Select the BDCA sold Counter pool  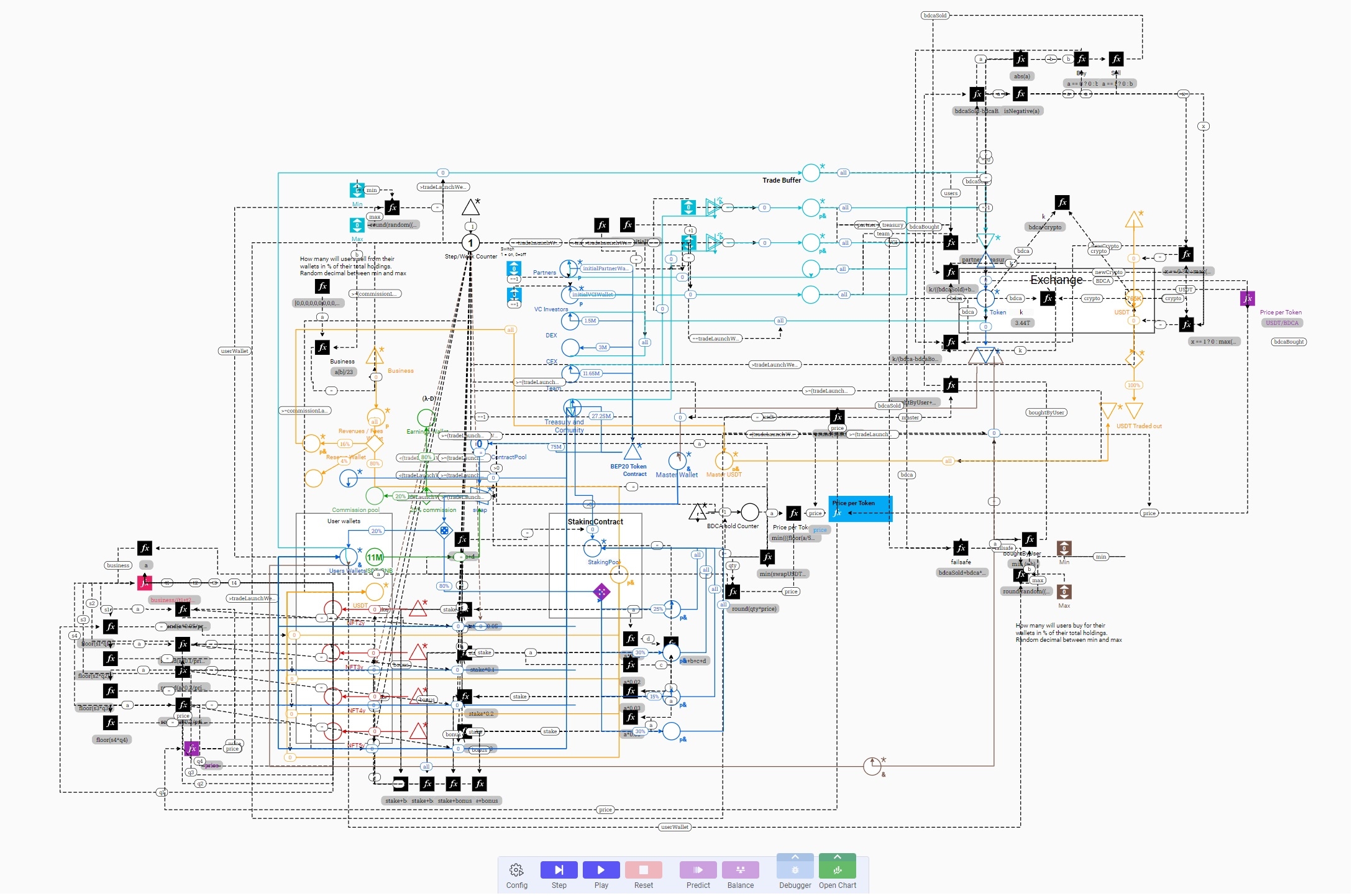750,513
